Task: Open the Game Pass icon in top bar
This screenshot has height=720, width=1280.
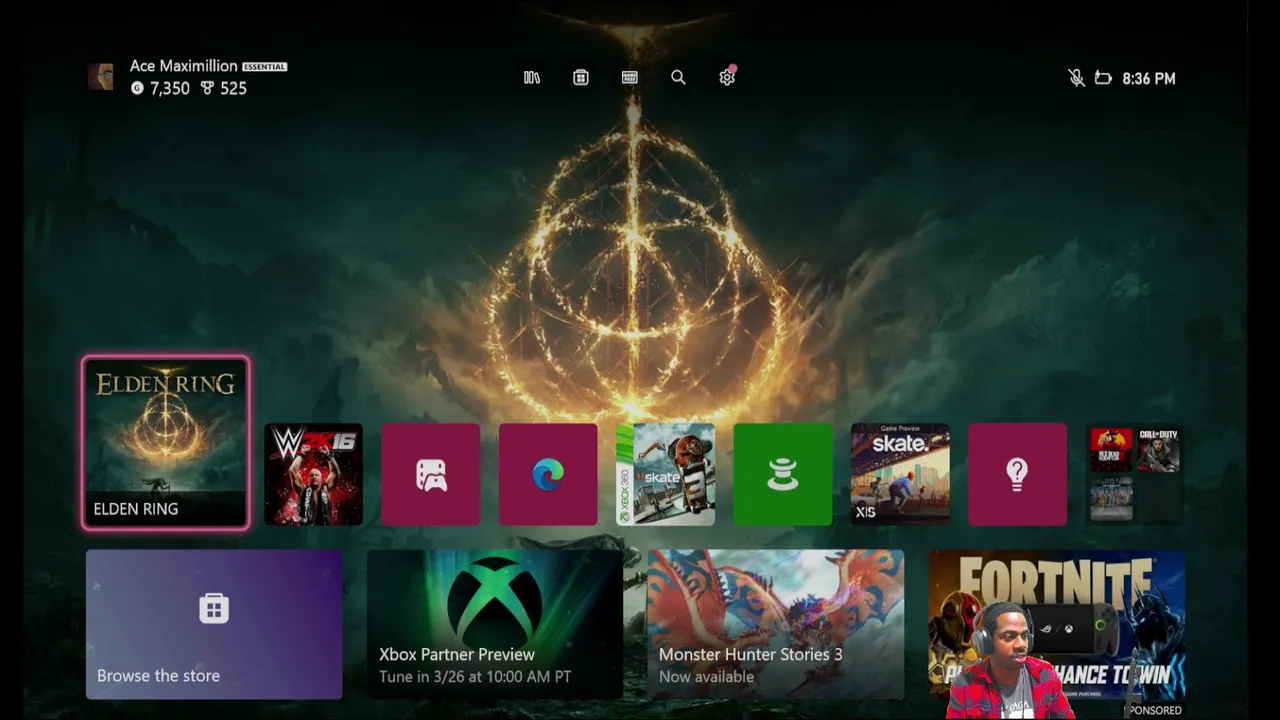Action: coord(630,78)
